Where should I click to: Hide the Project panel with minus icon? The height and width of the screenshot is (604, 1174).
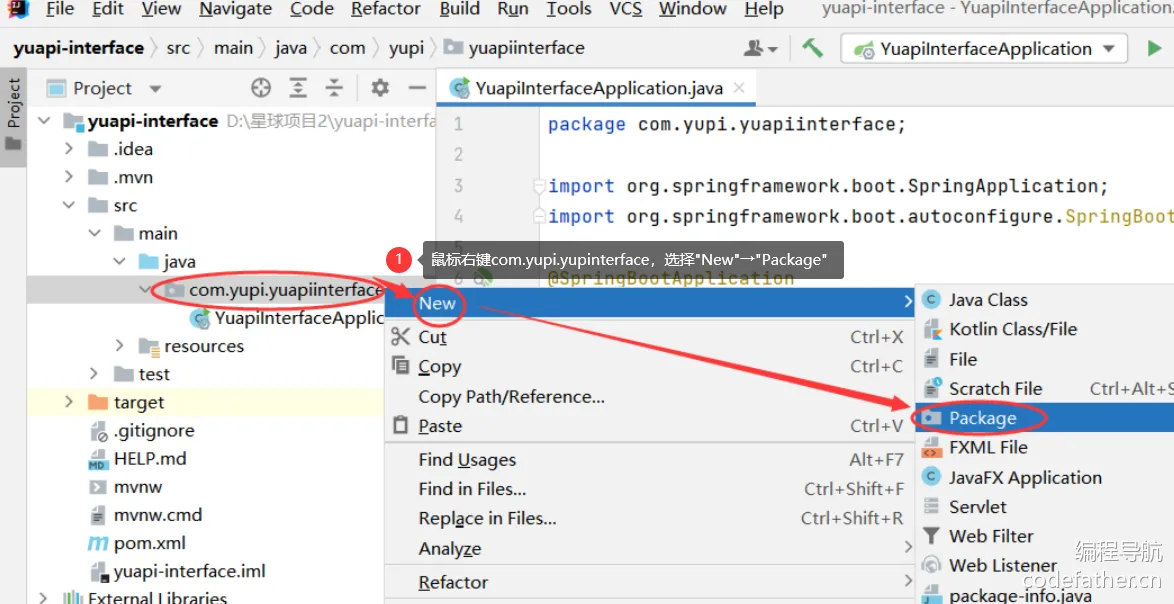(417, 88)
